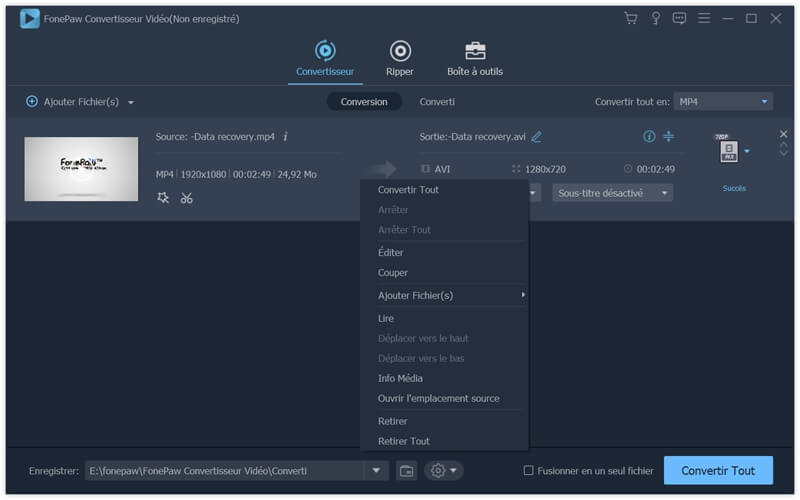
Task: Open the feedback chat icon
Action: pyautogui.click(x=679, y=19)
